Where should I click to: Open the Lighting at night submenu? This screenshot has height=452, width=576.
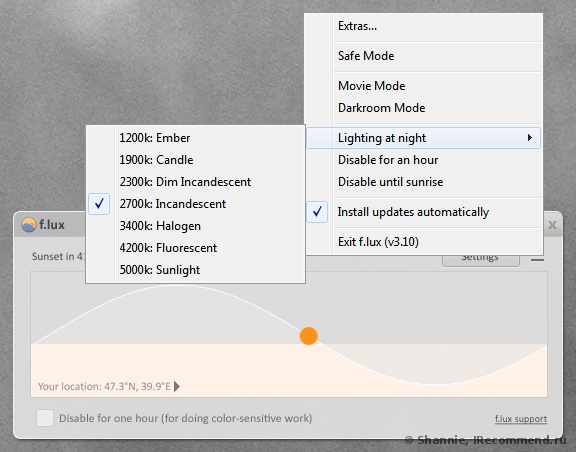424,138
